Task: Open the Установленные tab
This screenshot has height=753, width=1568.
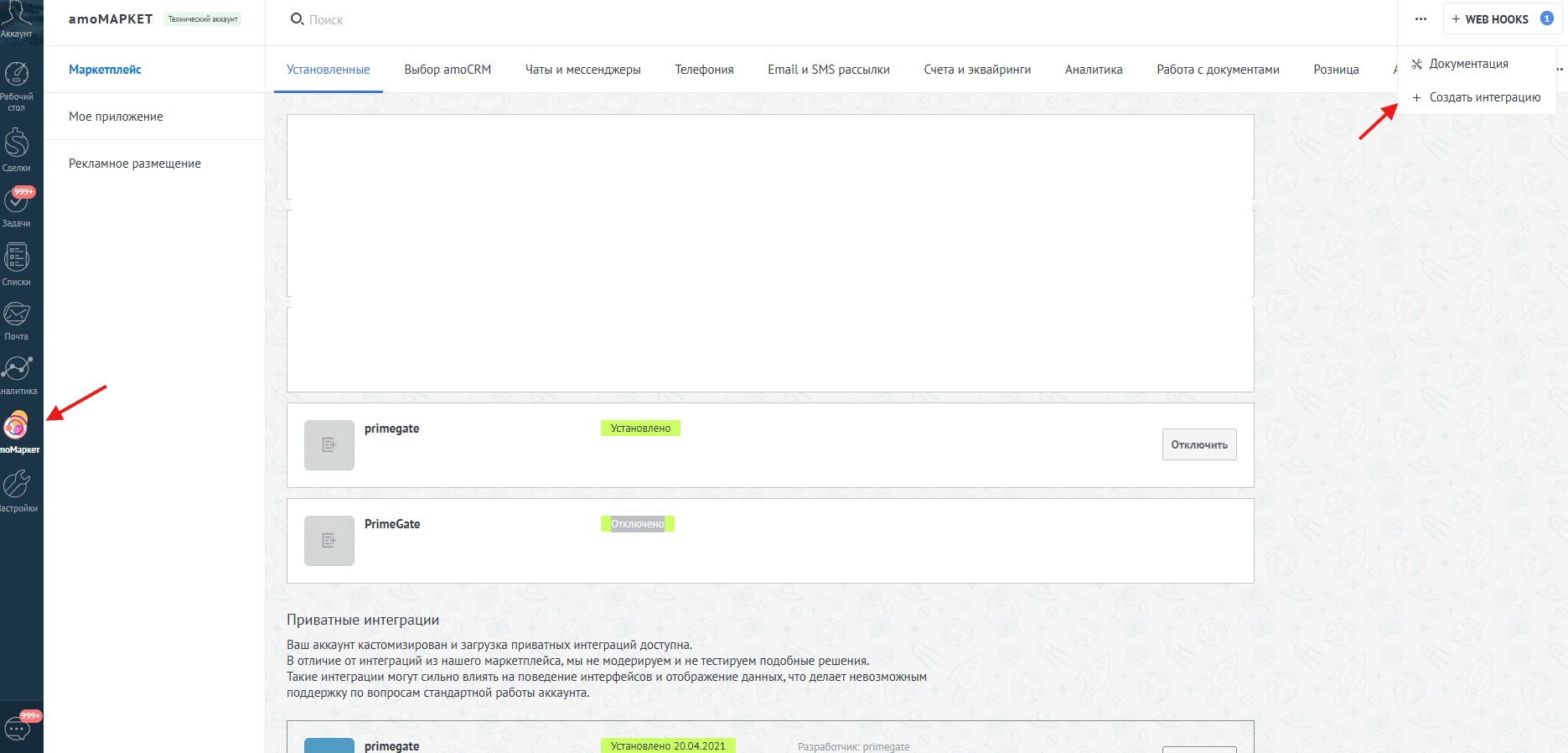Action: (x=329, y=70)
